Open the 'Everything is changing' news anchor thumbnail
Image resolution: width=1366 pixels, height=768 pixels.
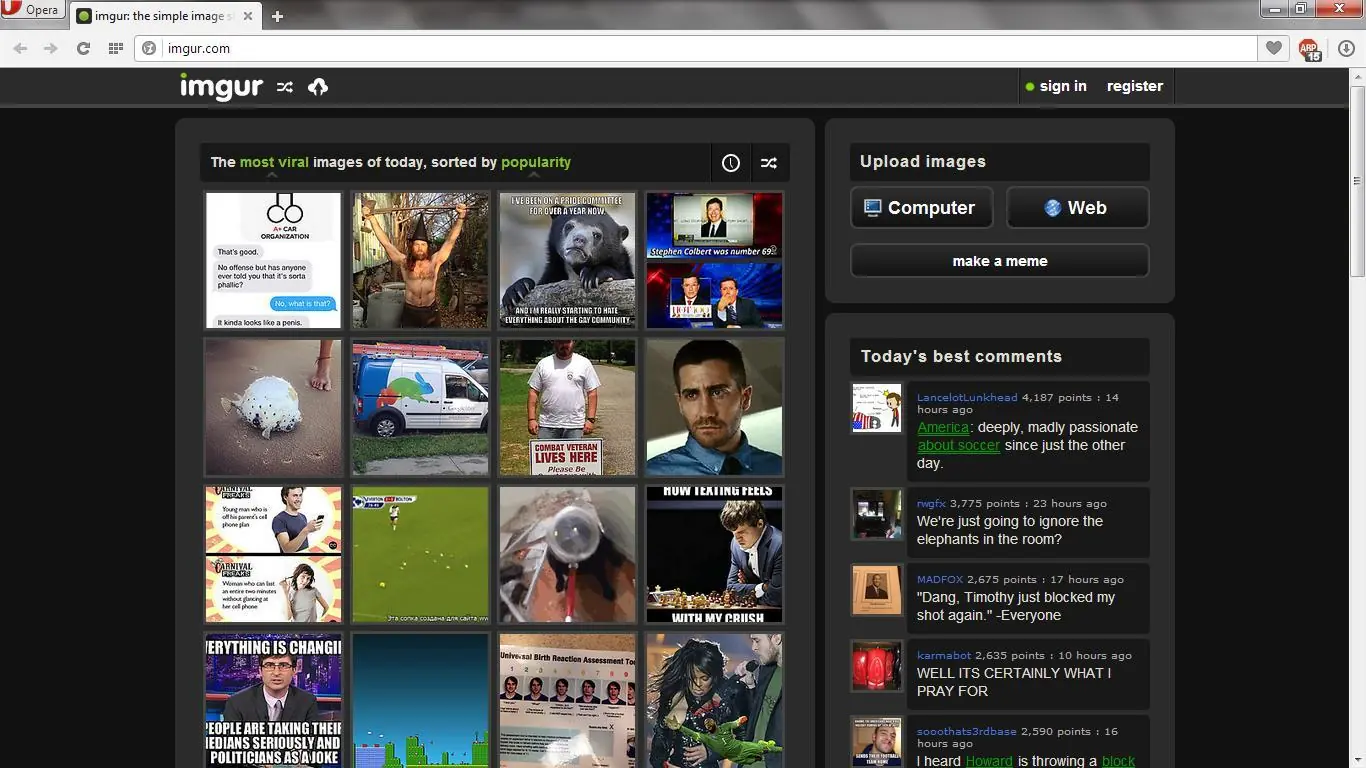(273, 701)
